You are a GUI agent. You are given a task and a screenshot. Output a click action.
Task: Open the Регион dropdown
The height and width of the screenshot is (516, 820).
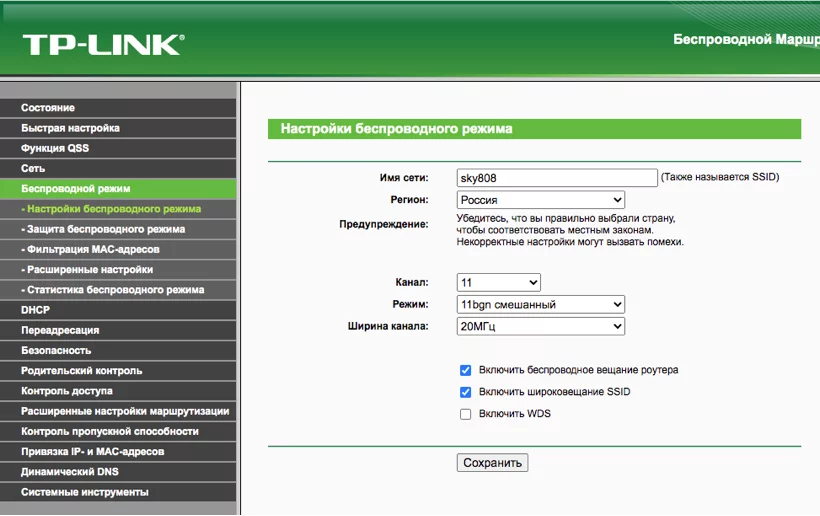pyautogui.click(x=541, y=200)
